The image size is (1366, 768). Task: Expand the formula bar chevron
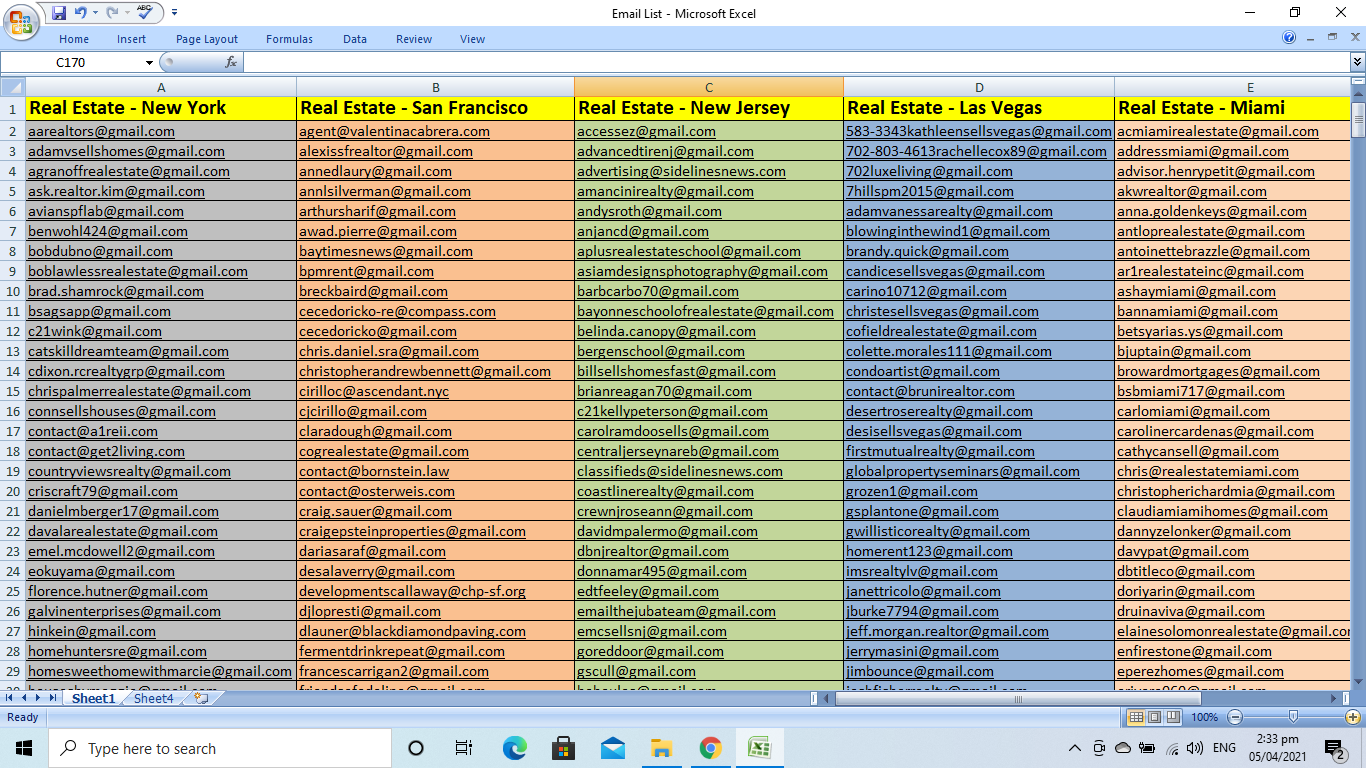tap(1357, 62)
